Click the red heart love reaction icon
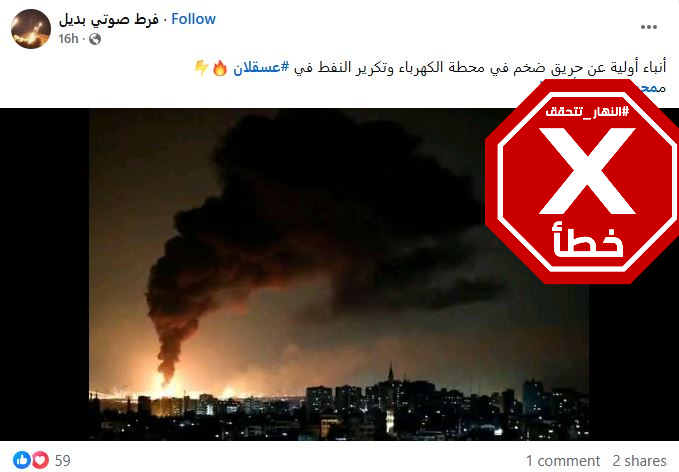 (x=41, y=460)
